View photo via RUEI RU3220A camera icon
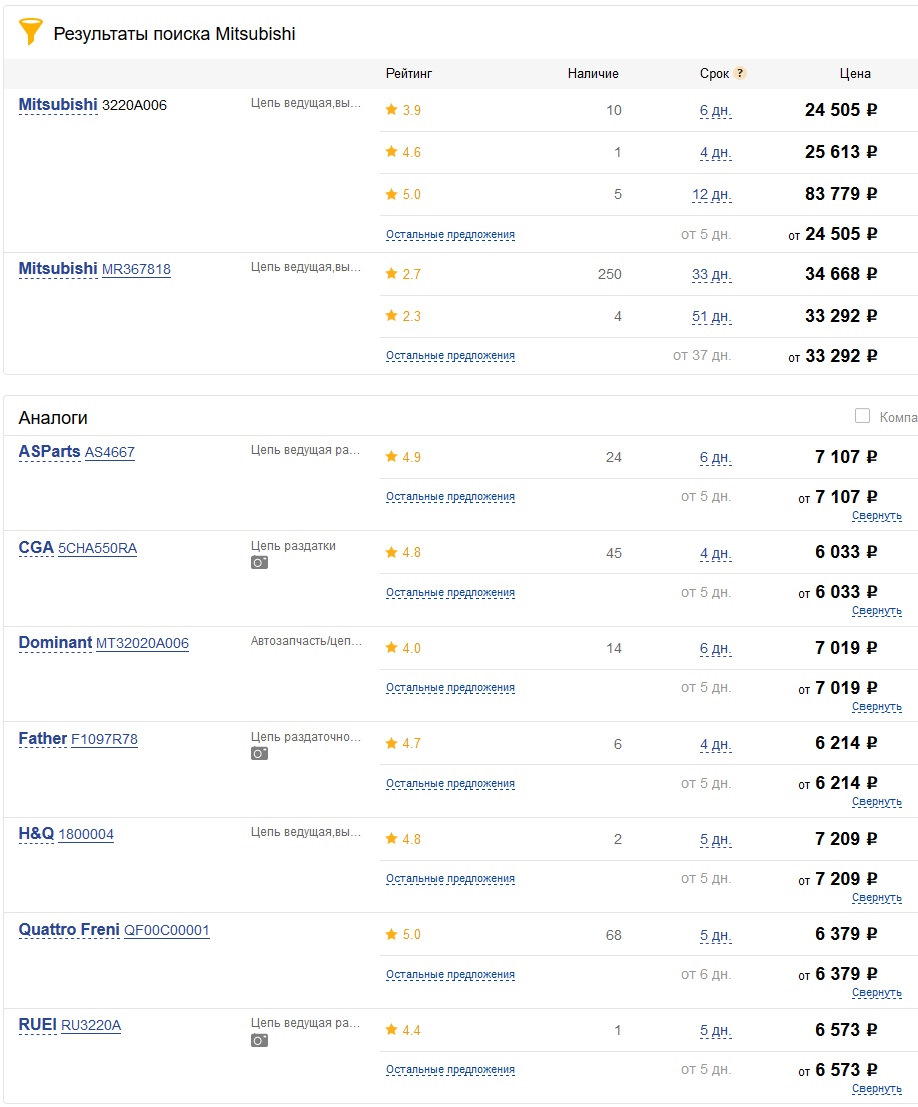This screenshot has width=918, height=1107. click(259, 1040)
